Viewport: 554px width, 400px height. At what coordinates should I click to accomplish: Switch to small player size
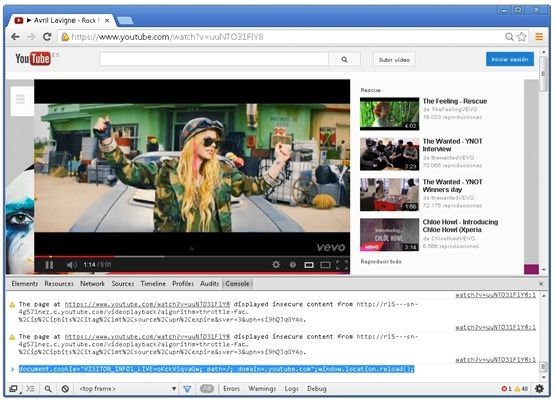point(309,265)
